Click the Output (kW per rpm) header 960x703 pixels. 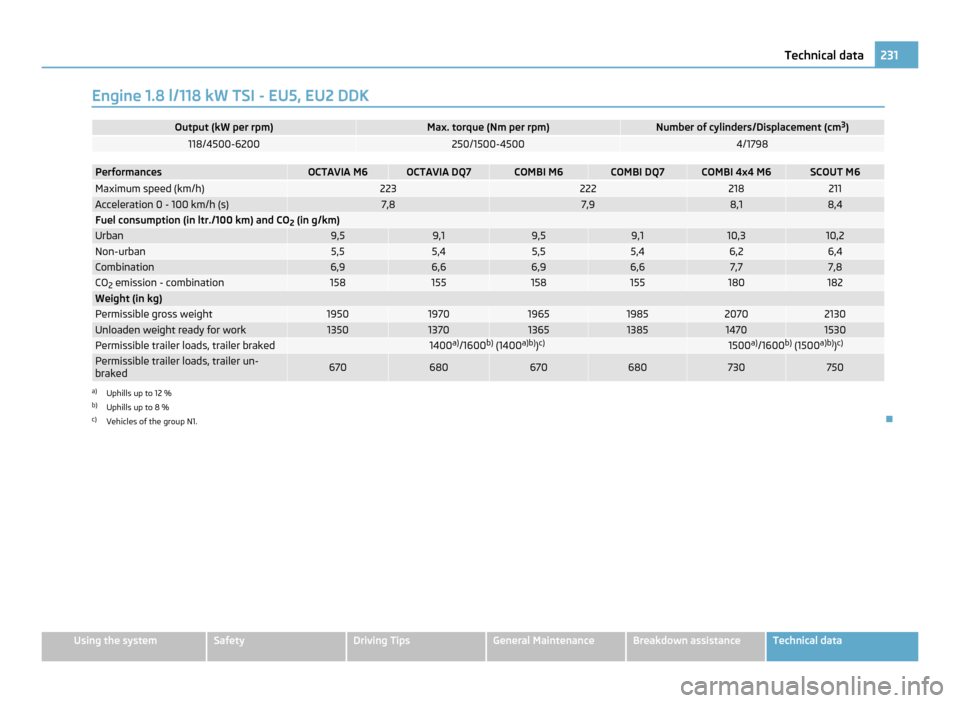coord(224,127)
